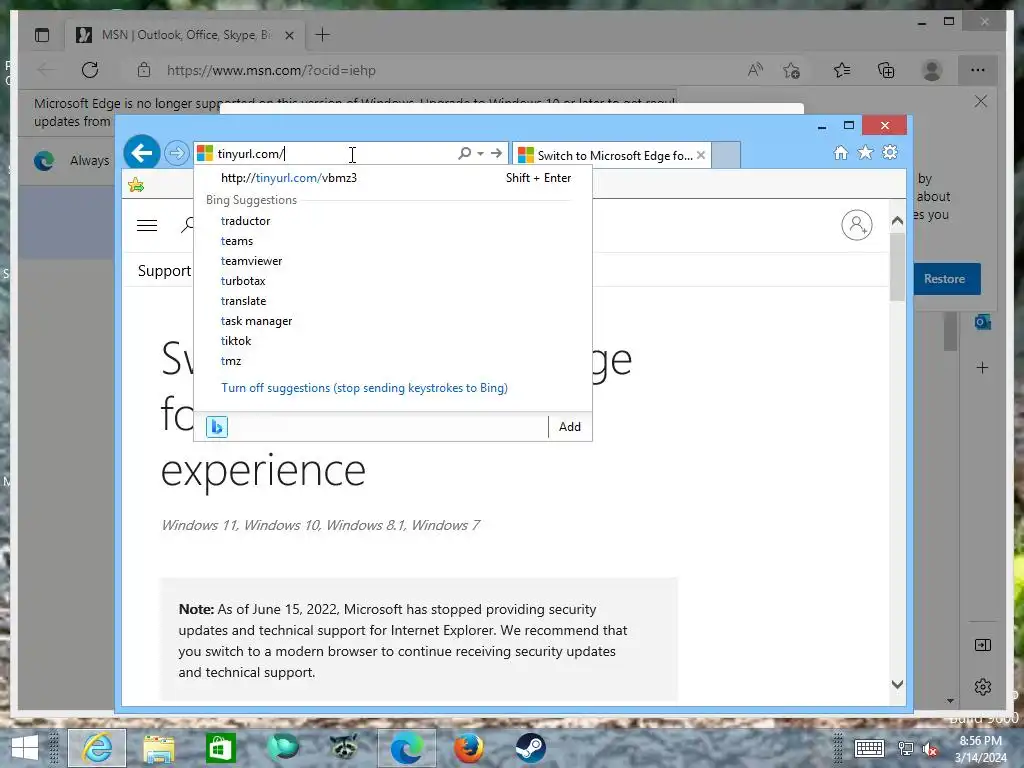Click the Go arrow in IE address bar

click(x=496, y=153)
